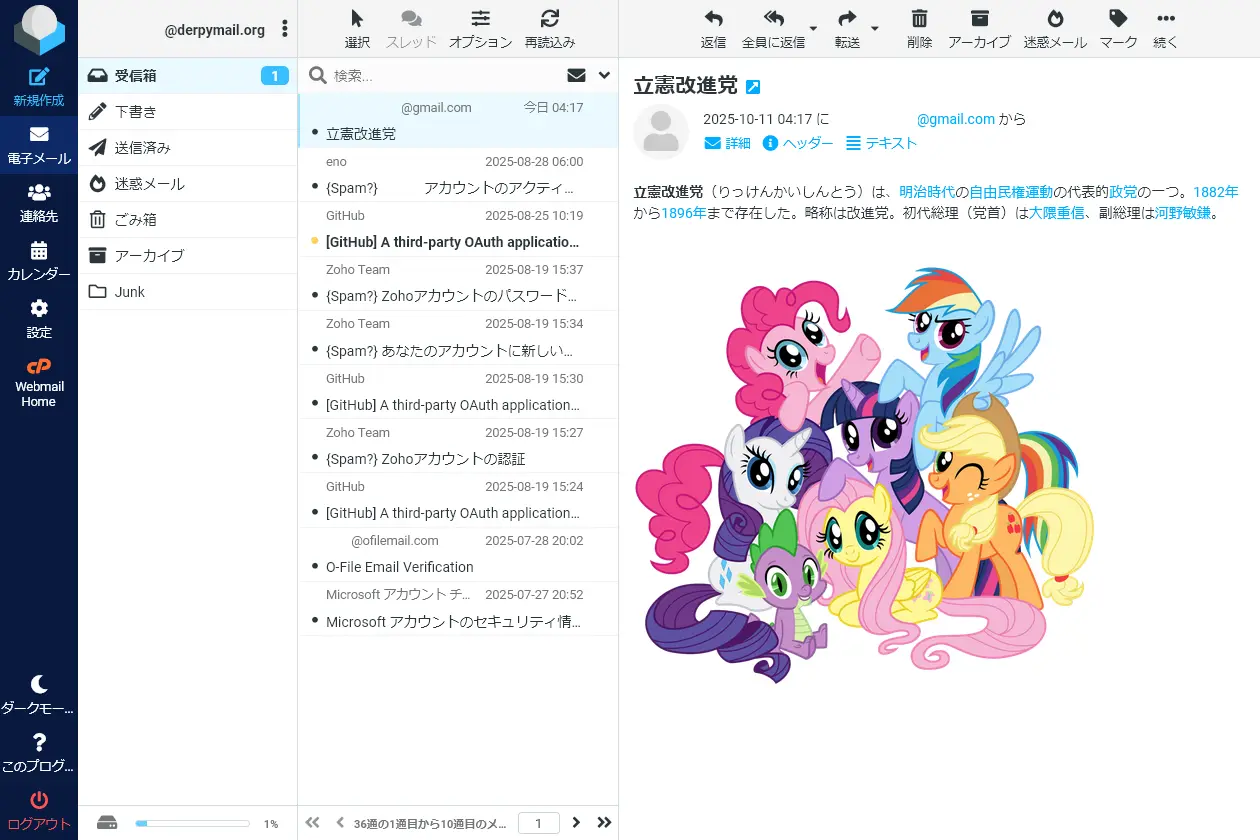
Task: Click 再読込み refresh icon
Action: pyautogui.click(x=549, y=19)
